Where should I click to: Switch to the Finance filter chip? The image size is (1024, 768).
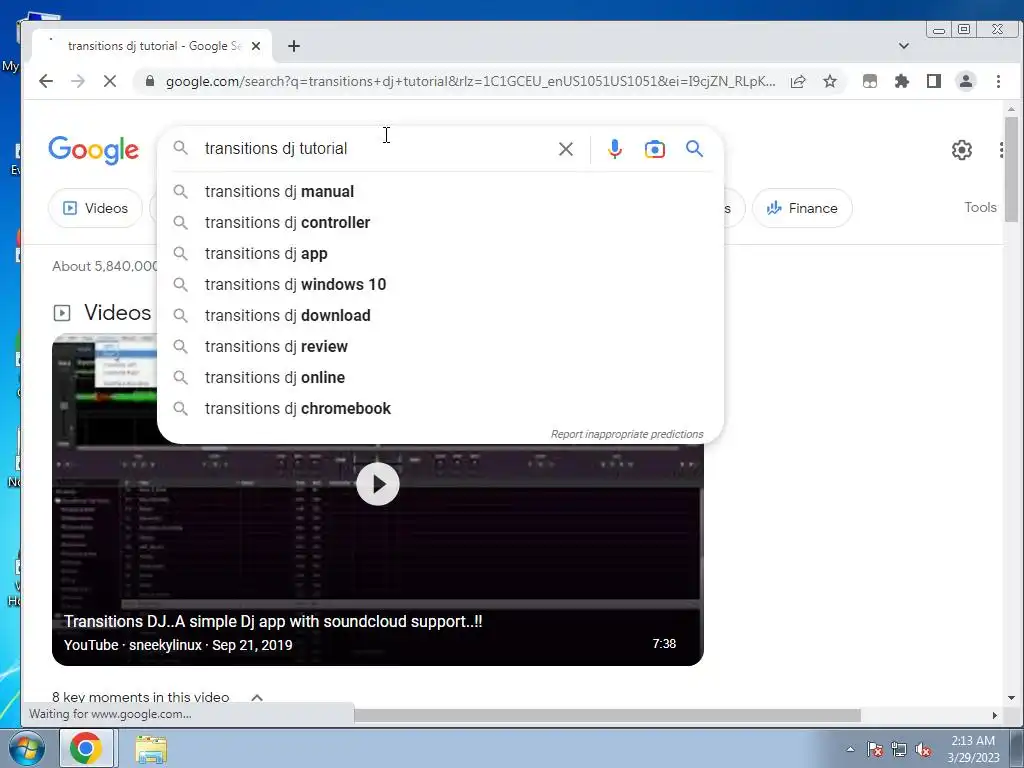pos(802,208)
